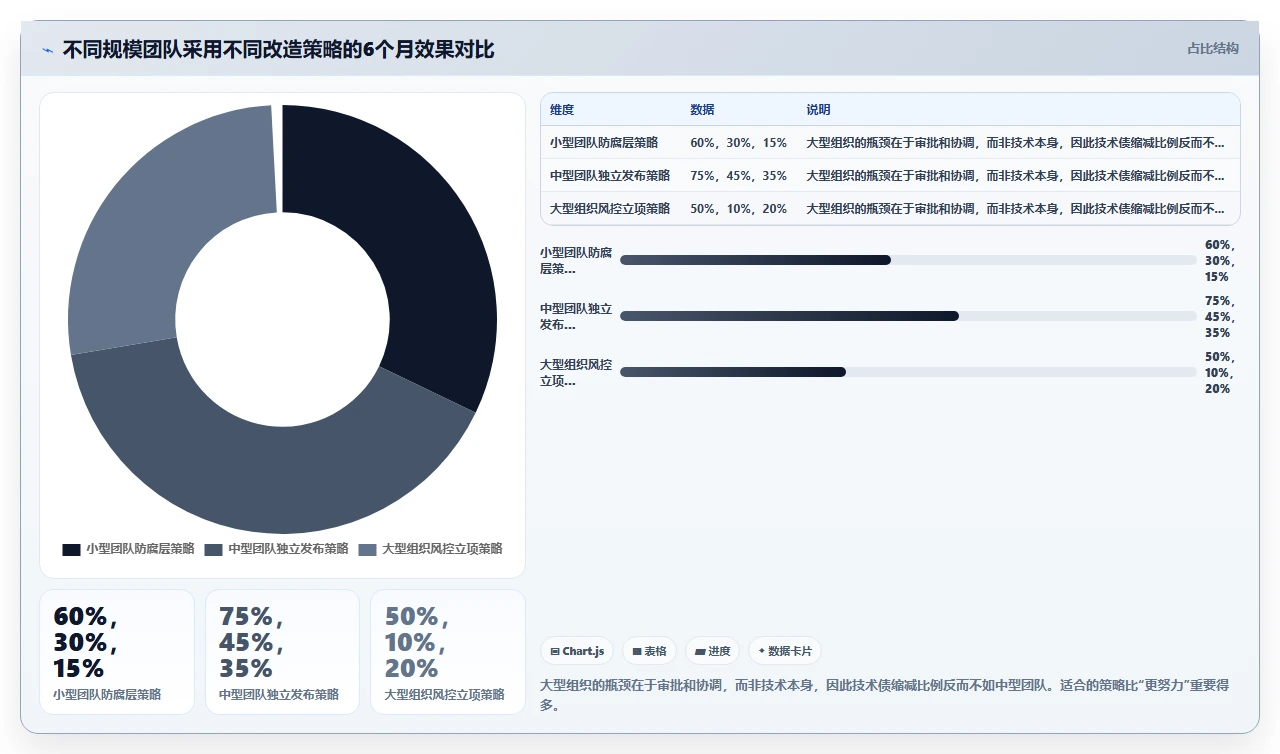Click the 占比结构 label in header
This screenshot has width=1280, height=754.
pyautogui.click(x=1213, y=48)
